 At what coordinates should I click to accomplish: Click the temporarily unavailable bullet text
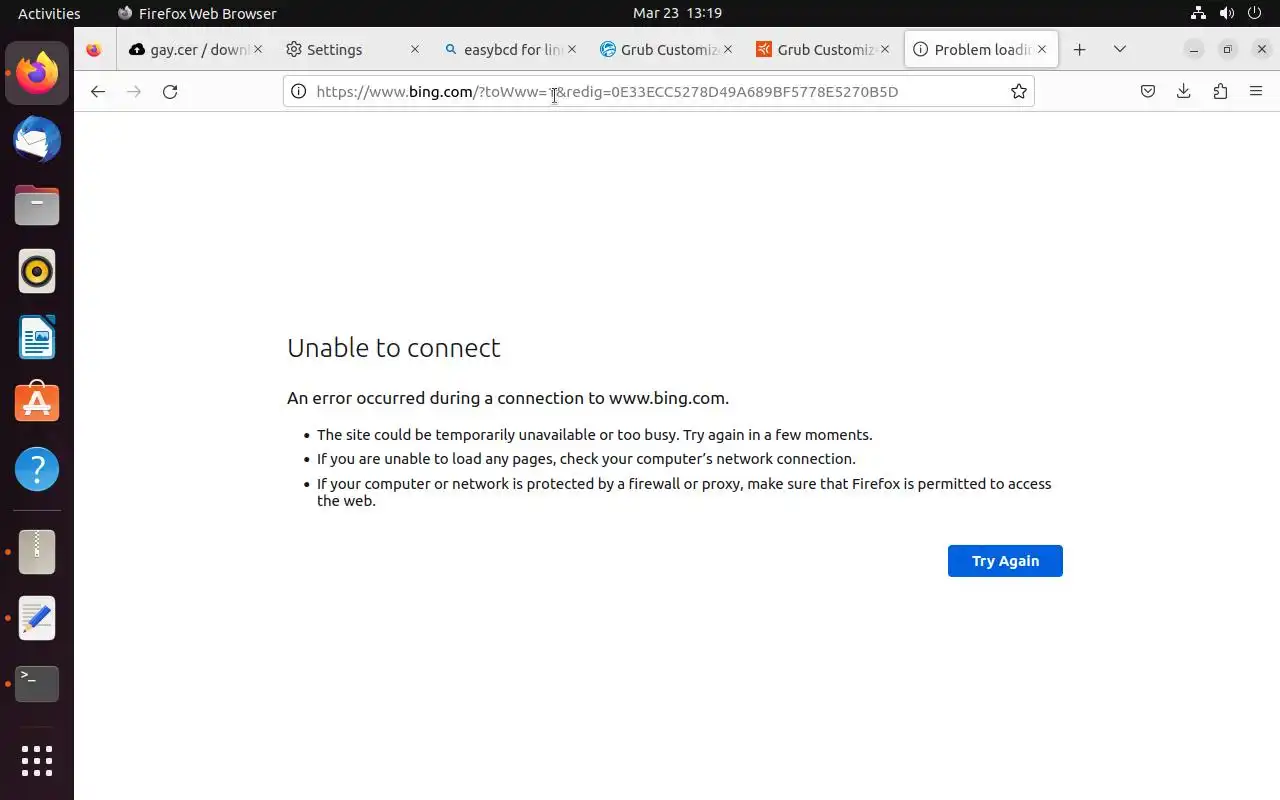595,435
